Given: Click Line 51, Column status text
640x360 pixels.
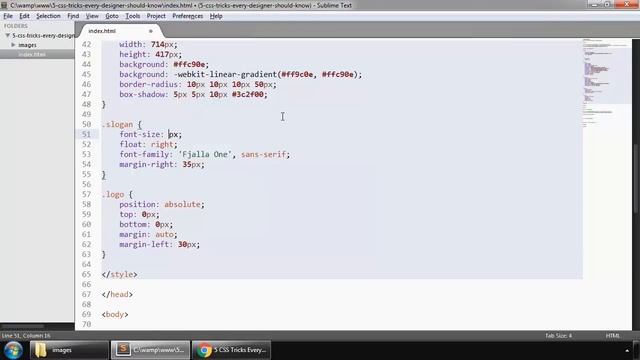Looking at the screenshot, I should coord(26,336).
